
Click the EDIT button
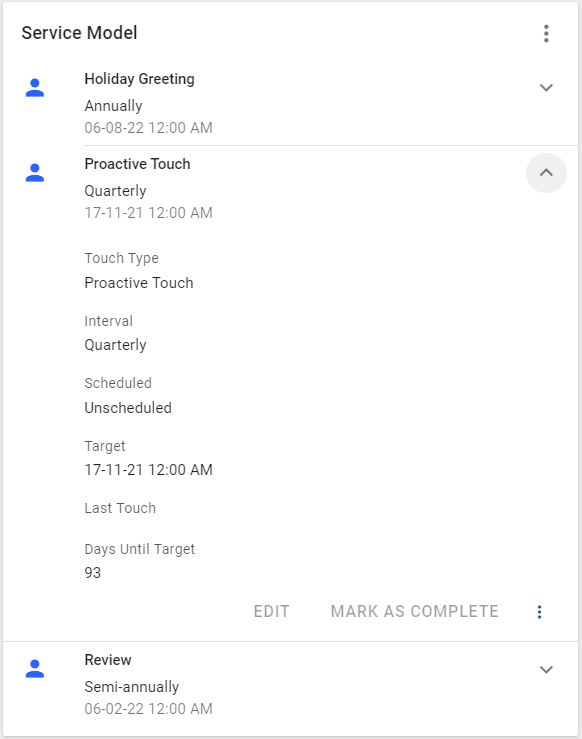coord(271,611)
